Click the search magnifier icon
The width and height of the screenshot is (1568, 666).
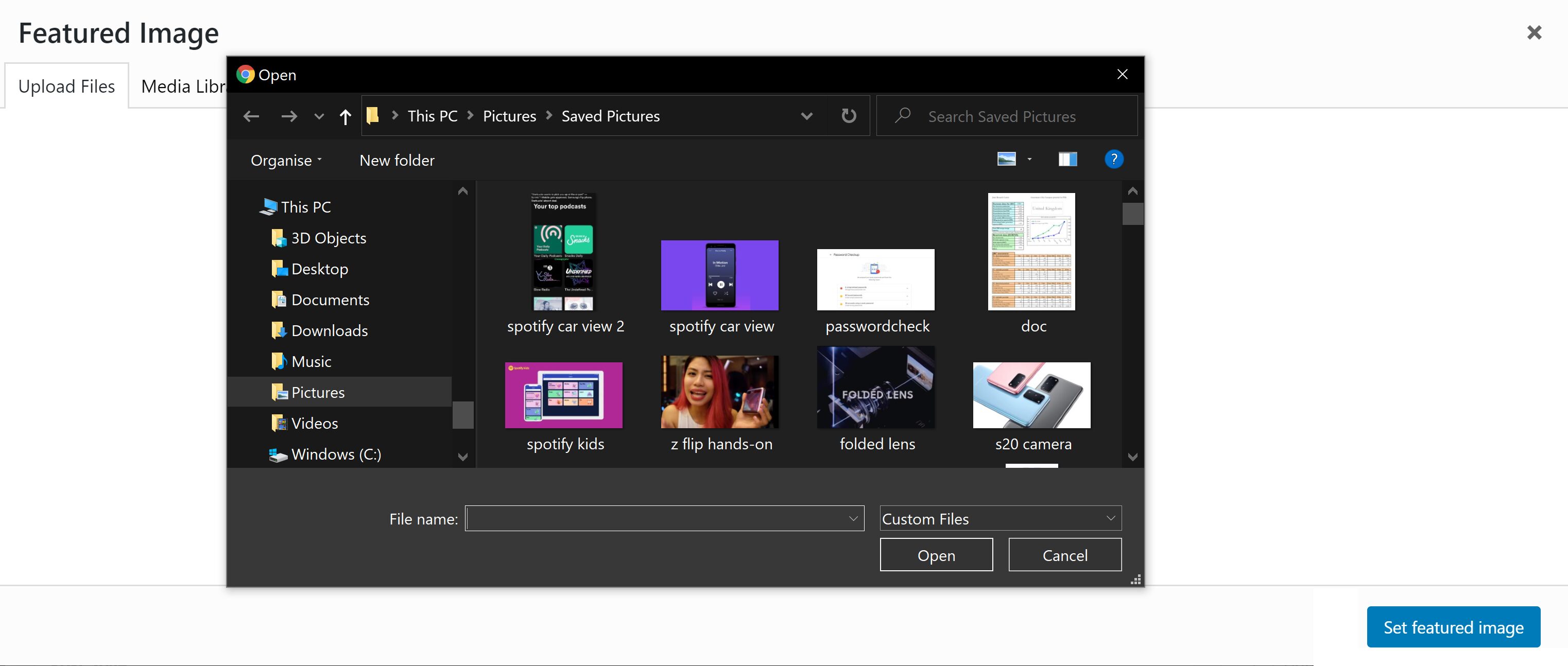[x=903, y=115]
